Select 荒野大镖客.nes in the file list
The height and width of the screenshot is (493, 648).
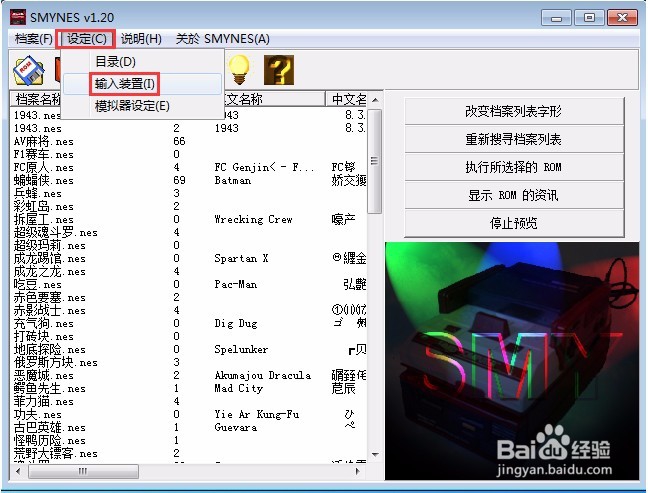coord(56,454)
